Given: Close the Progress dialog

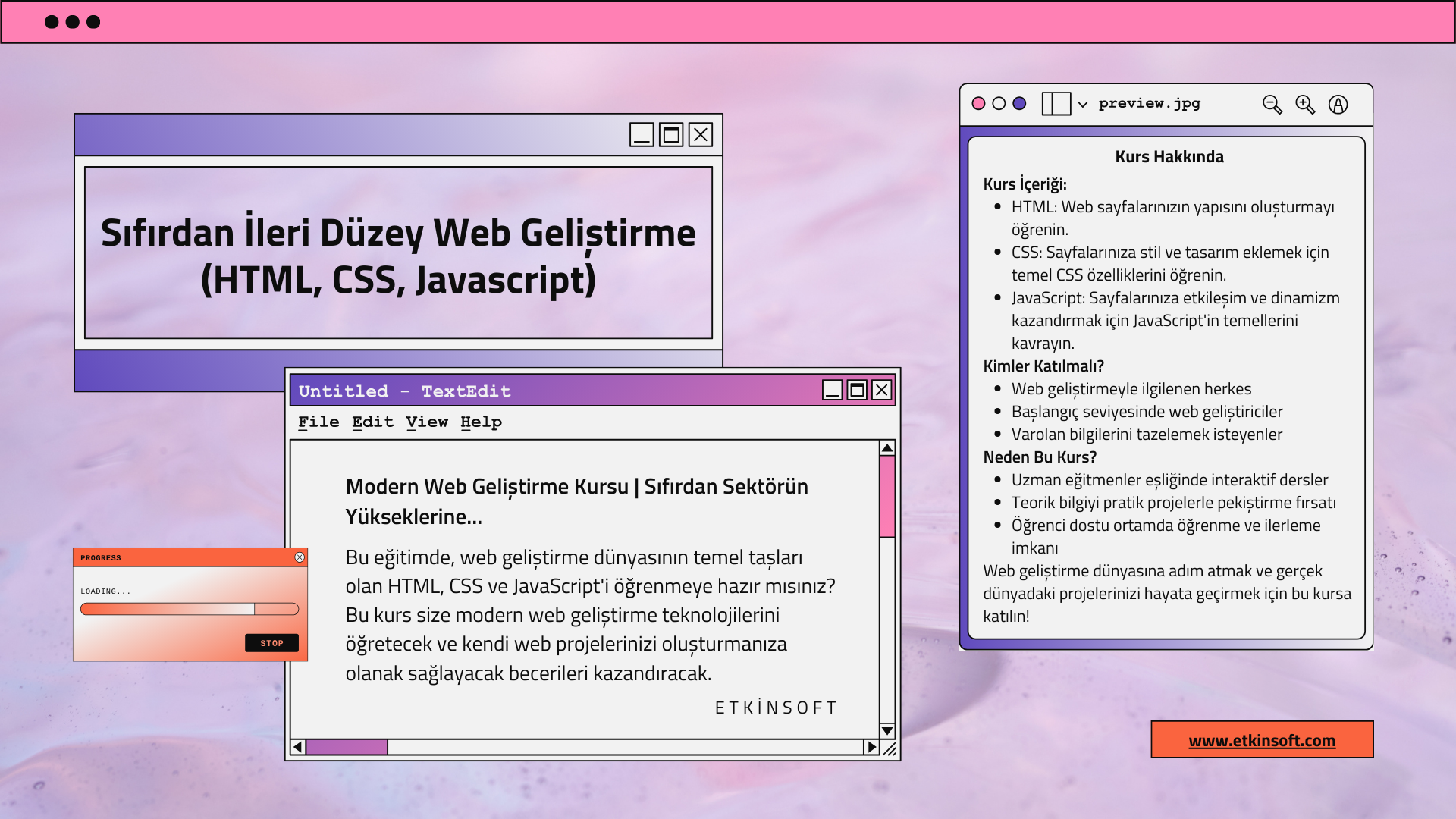Looking at the screenshot, I should tap(300, 557).
